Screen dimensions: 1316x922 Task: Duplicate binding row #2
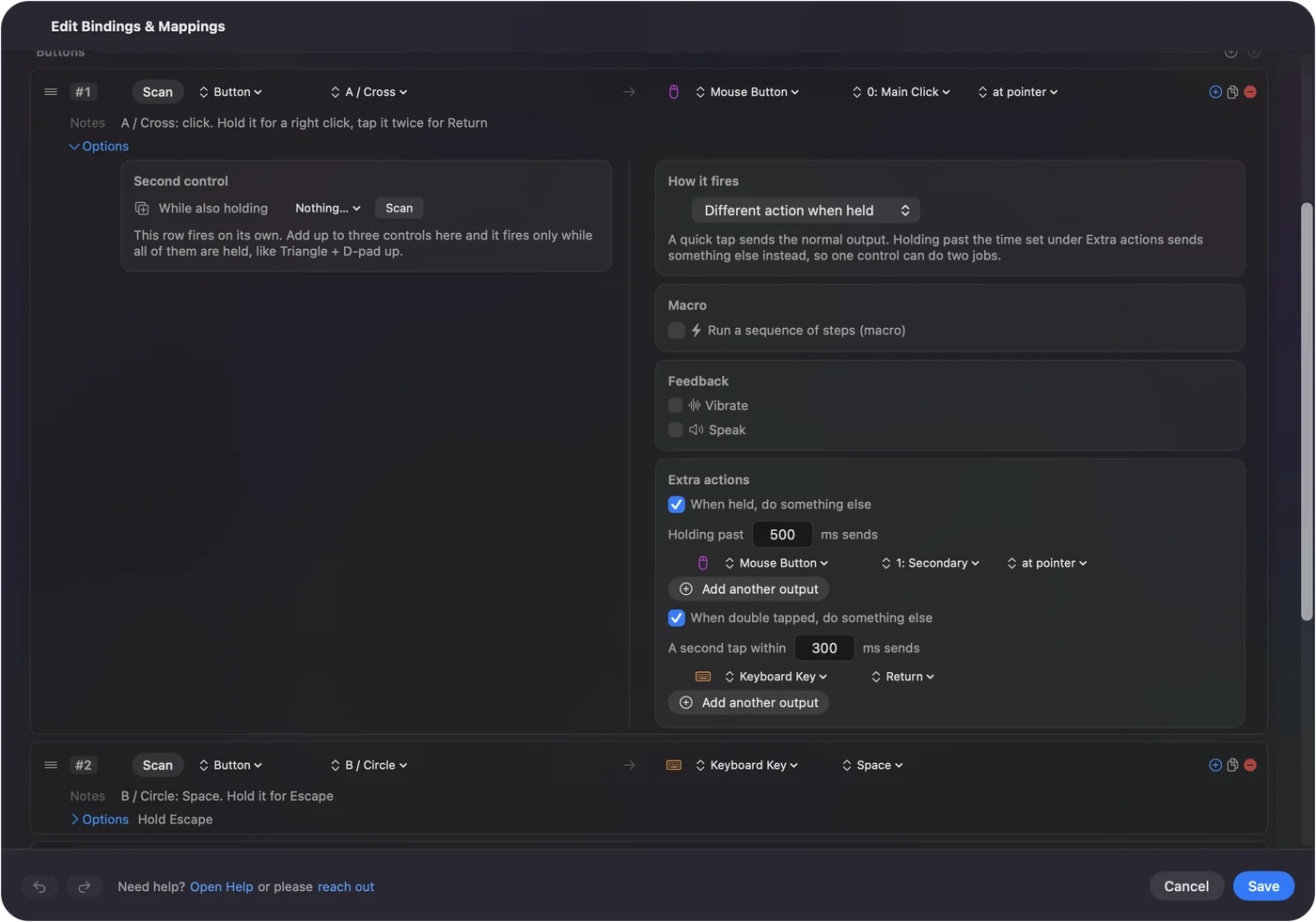(x=1232, y=765)
